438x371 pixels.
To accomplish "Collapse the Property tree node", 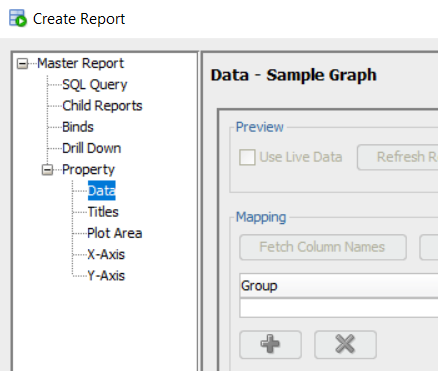I will [47, 170].
